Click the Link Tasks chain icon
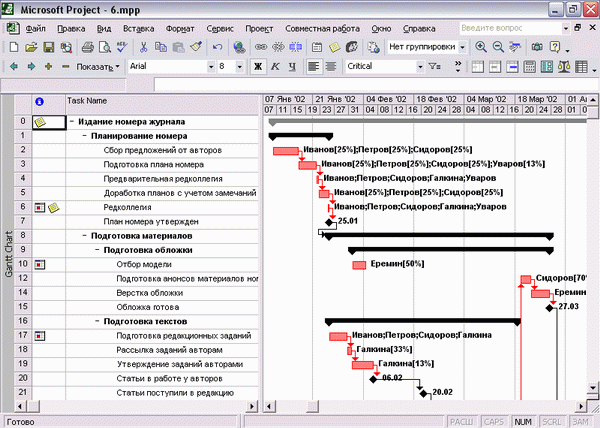Screen dimensions: 600x428 (x=261, y=47)
